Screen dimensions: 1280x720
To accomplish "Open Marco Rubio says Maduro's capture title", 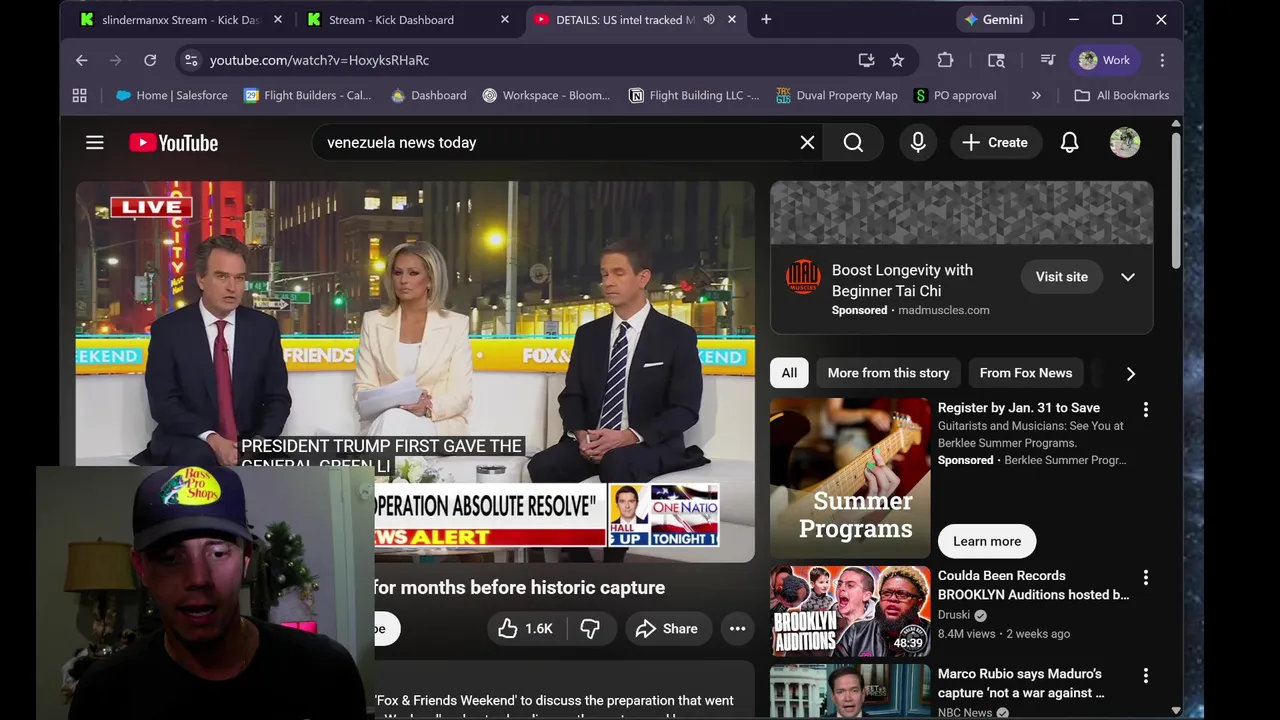I will [1020, 683].
